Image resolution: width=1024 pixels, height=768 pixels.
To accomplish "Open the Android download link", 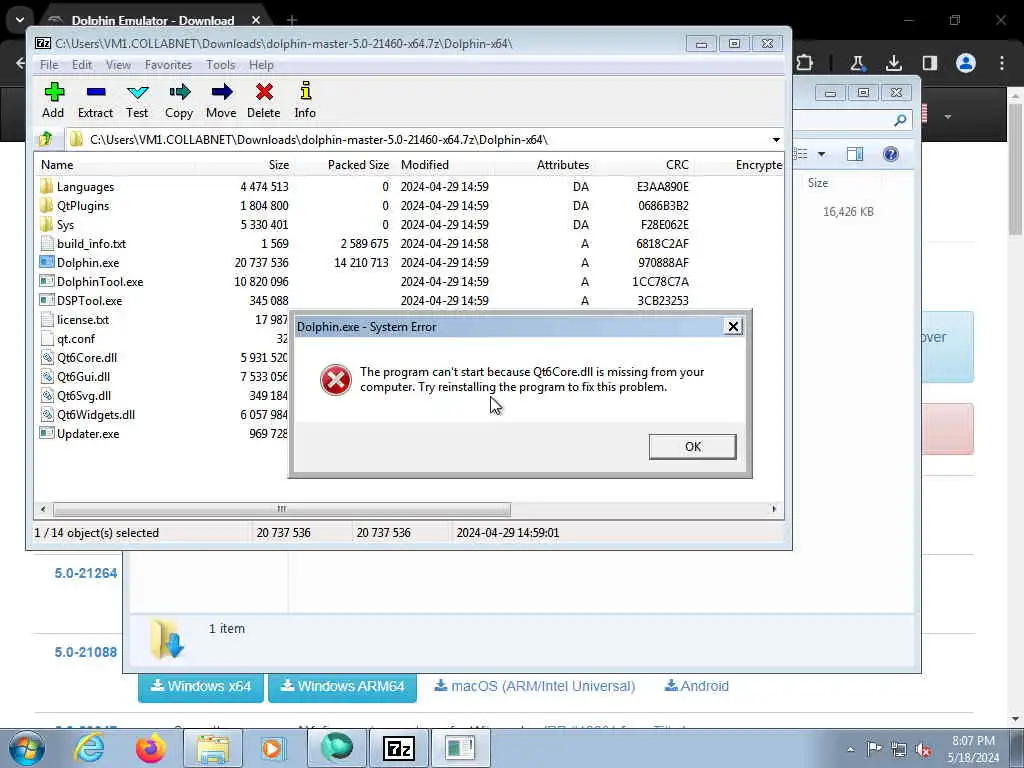I will point(696,686).
